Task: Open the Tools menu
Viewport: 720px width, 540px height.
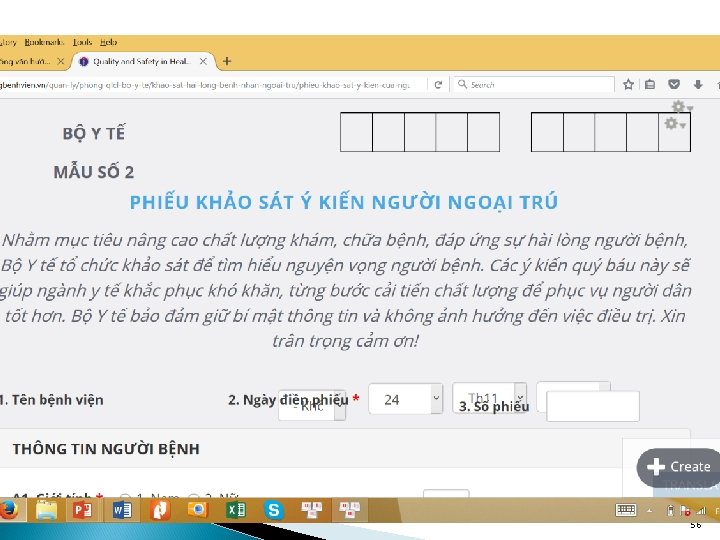Action: 83,42
